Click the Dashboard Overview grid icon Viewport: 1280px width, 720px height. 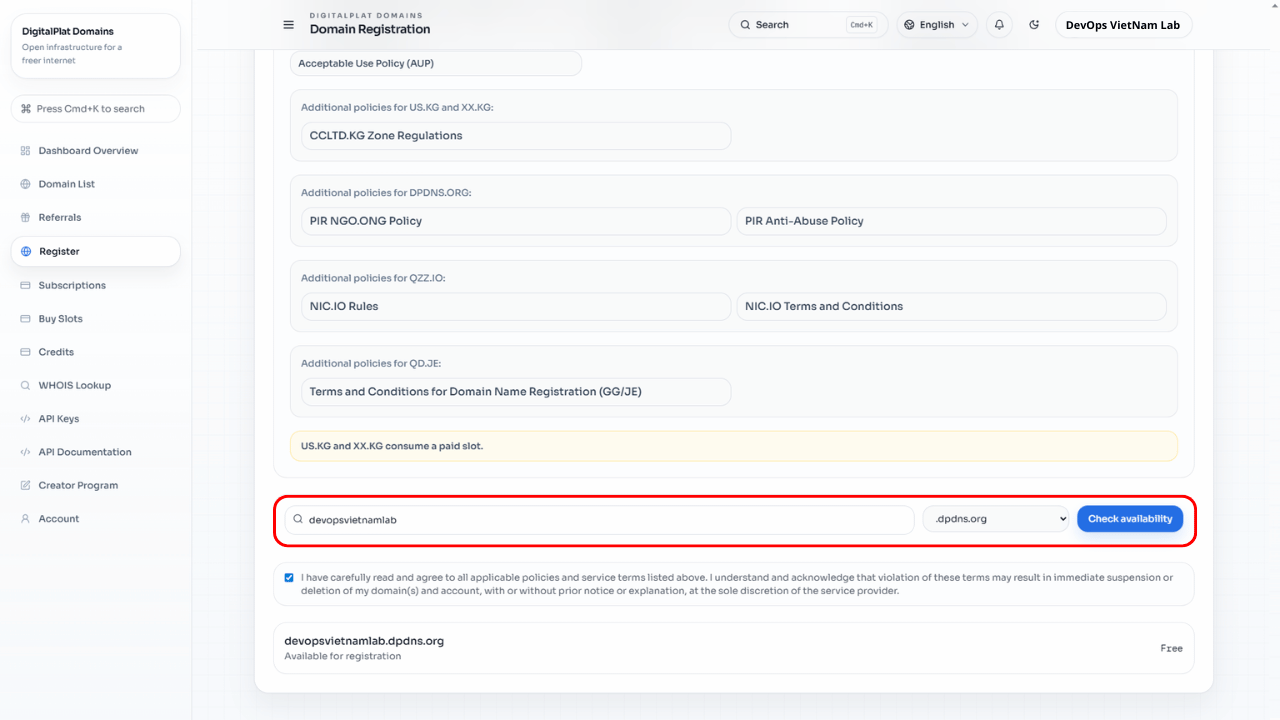(25, 151)
